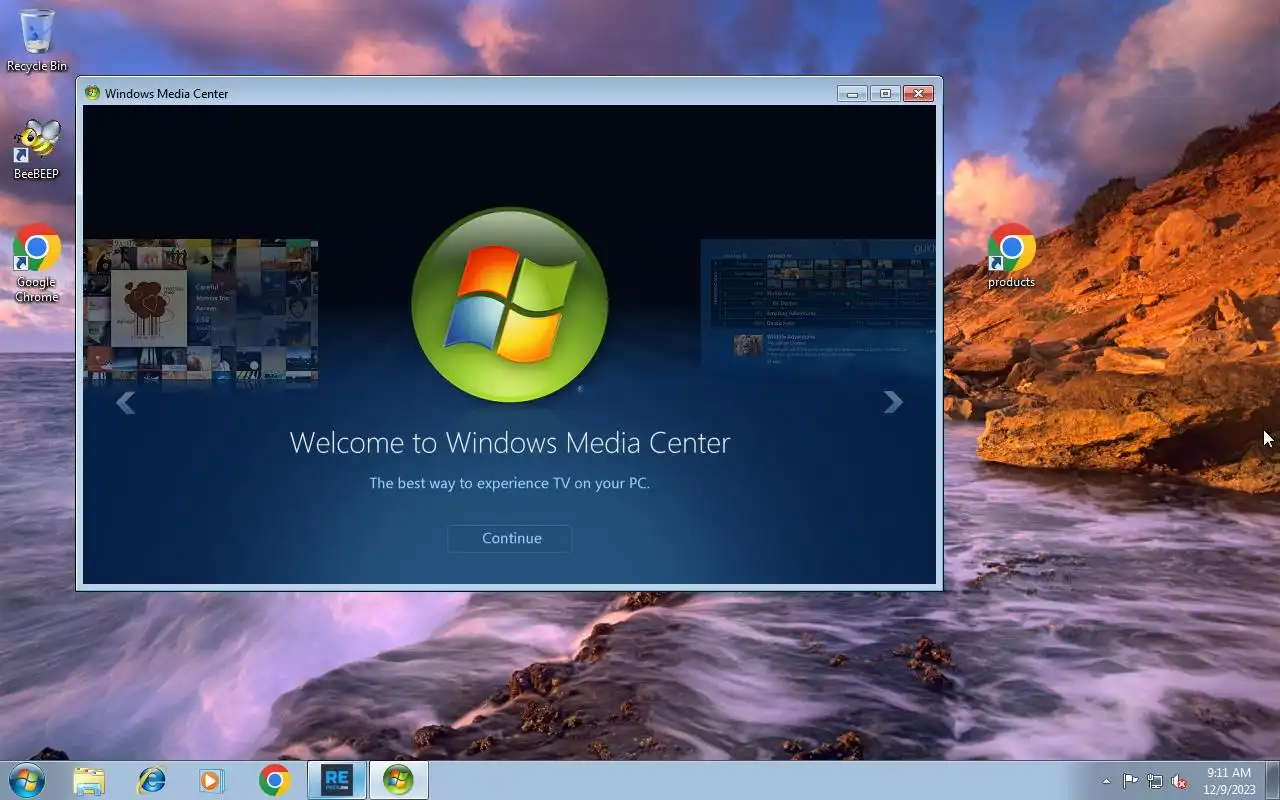Screen dimensions: 1280x800
Task: Open Windows Explorer from the taskbar
Action: [x=89, y=780]
